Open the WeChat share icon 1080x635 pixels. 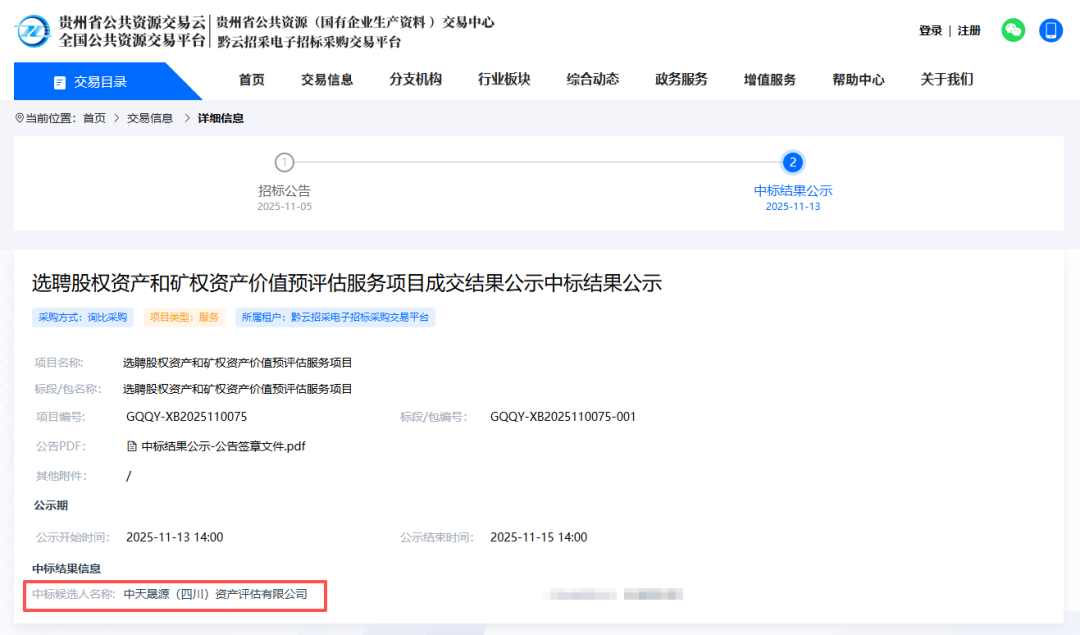(1013, 31)
